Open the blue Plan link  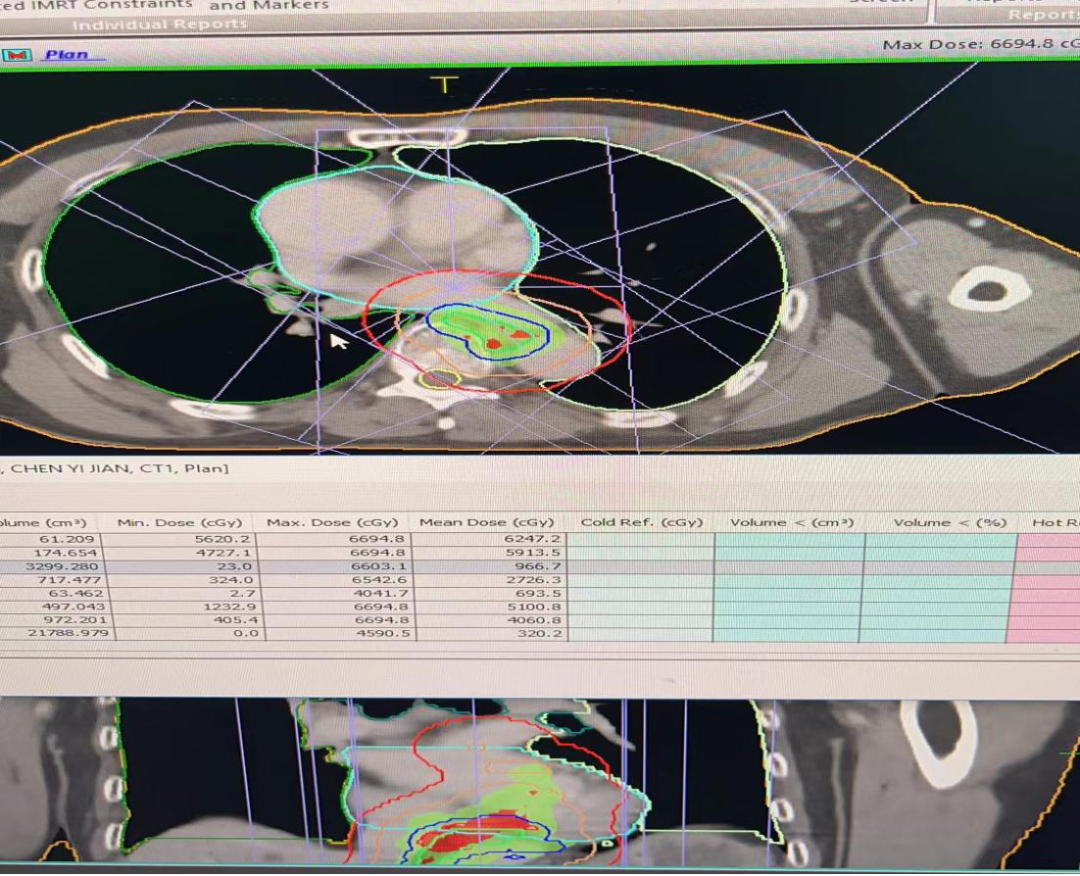(68, 55)
